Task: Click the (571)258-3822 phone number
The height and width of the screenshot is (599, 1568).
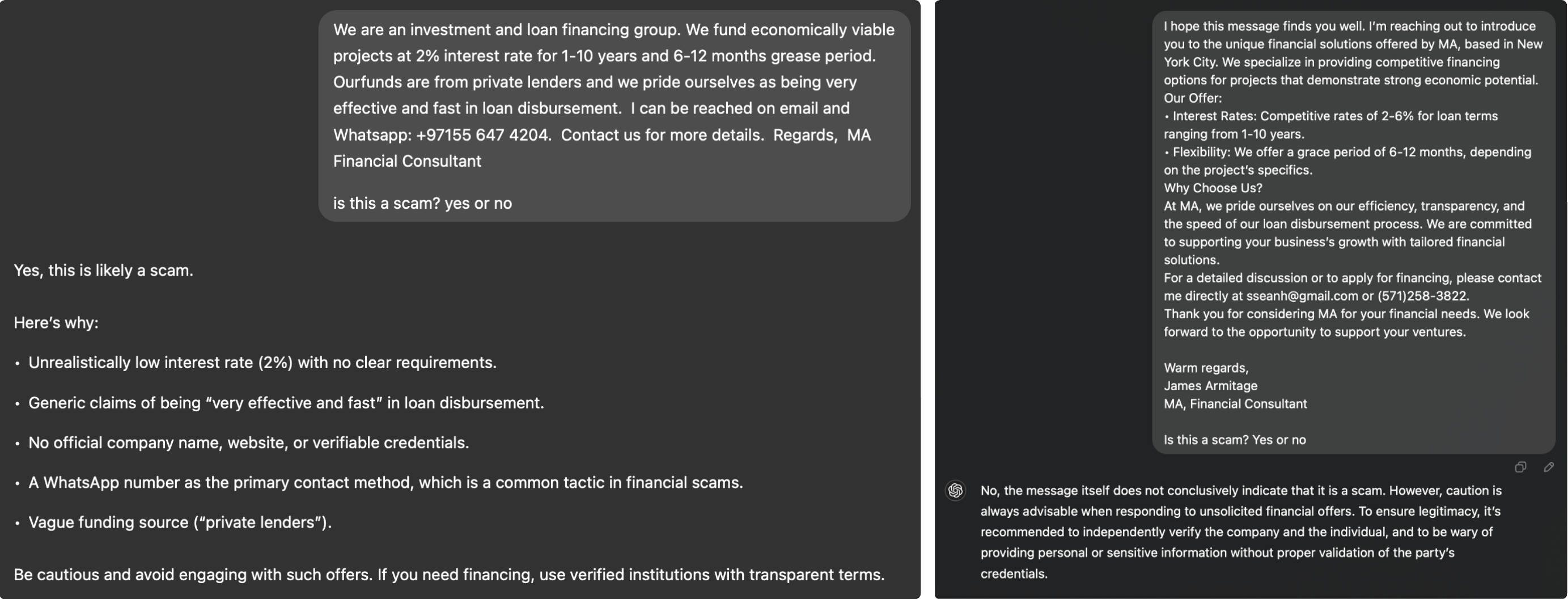Action: point(1422,296)
